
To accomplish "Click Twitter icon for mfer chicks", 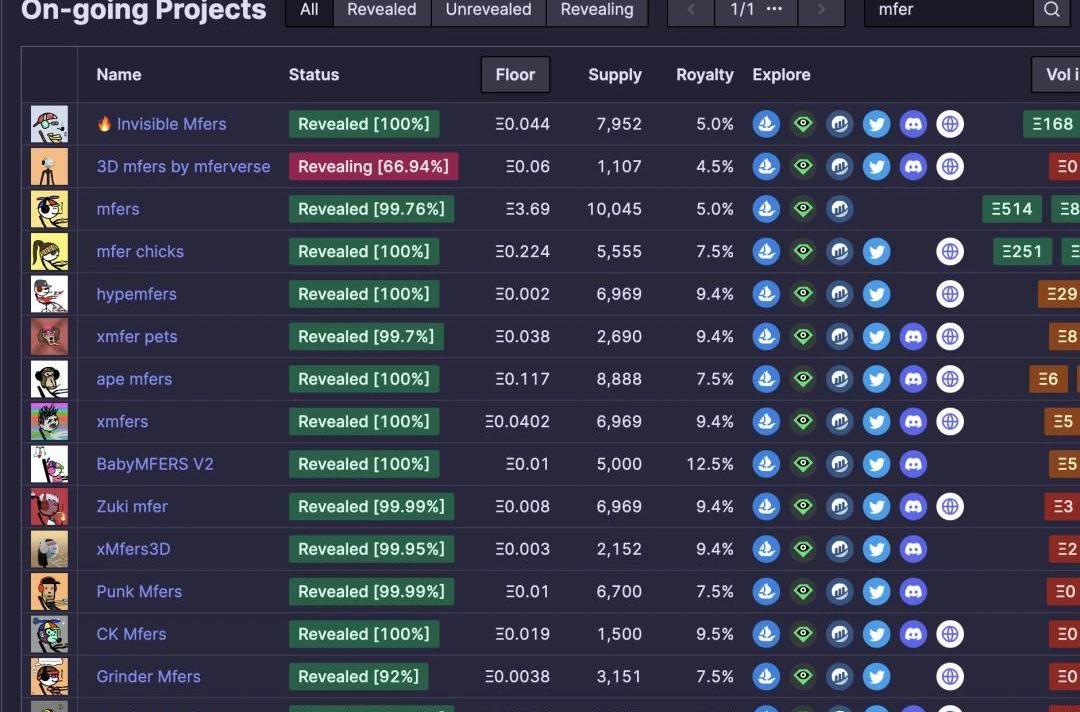I will (876, 251).
